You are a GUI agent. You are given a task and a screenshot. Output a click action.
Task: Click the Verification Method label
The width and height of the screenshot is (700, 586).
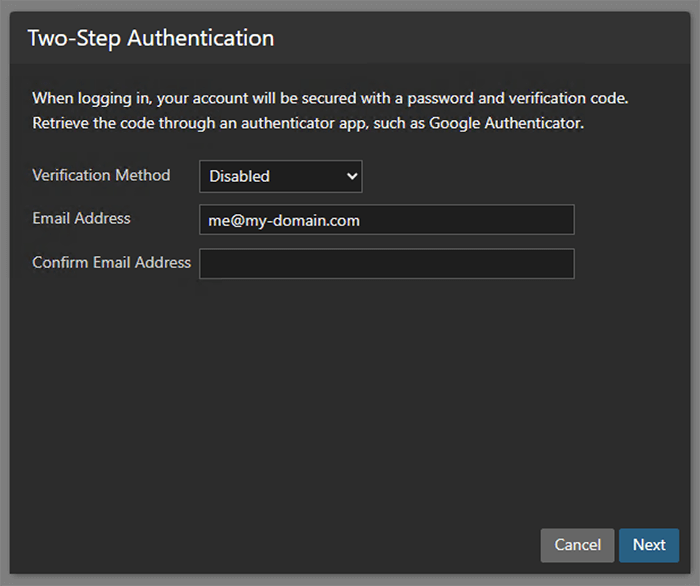101,175
